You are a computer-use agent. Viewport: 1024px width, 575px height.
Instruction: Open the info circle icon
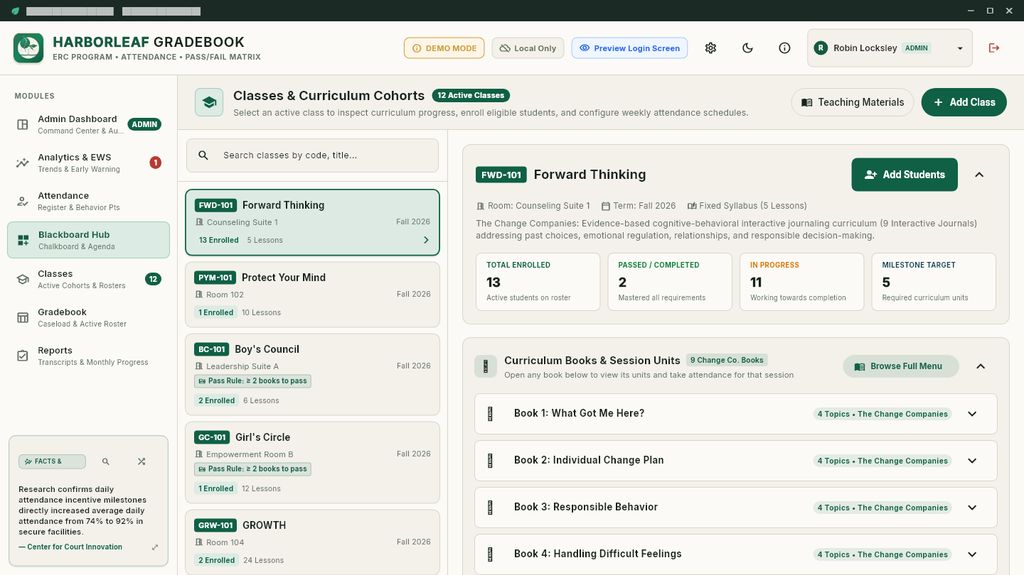click(x=784, y=48)
